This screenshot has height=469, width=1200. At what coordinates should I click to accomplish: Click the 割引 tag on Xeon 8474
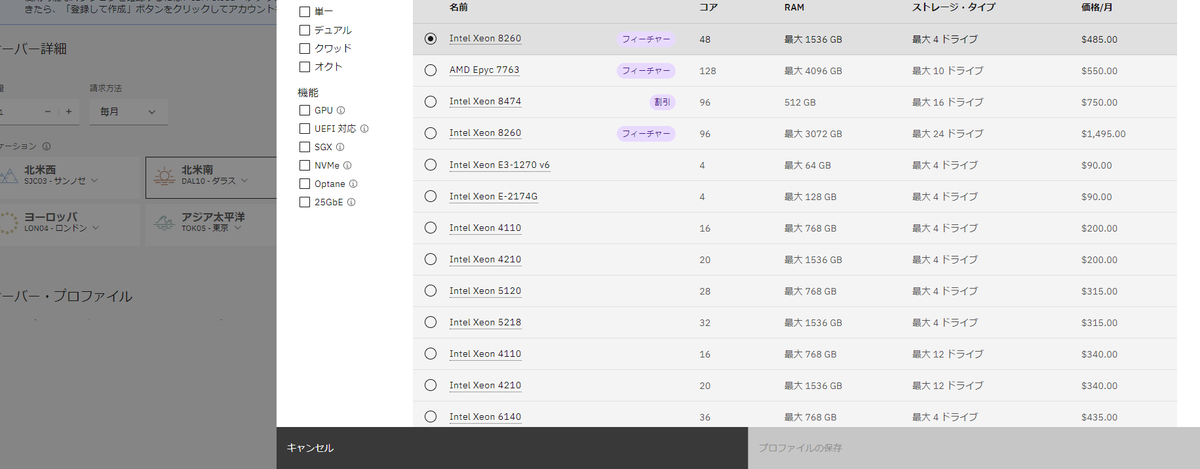pos(662,102)
